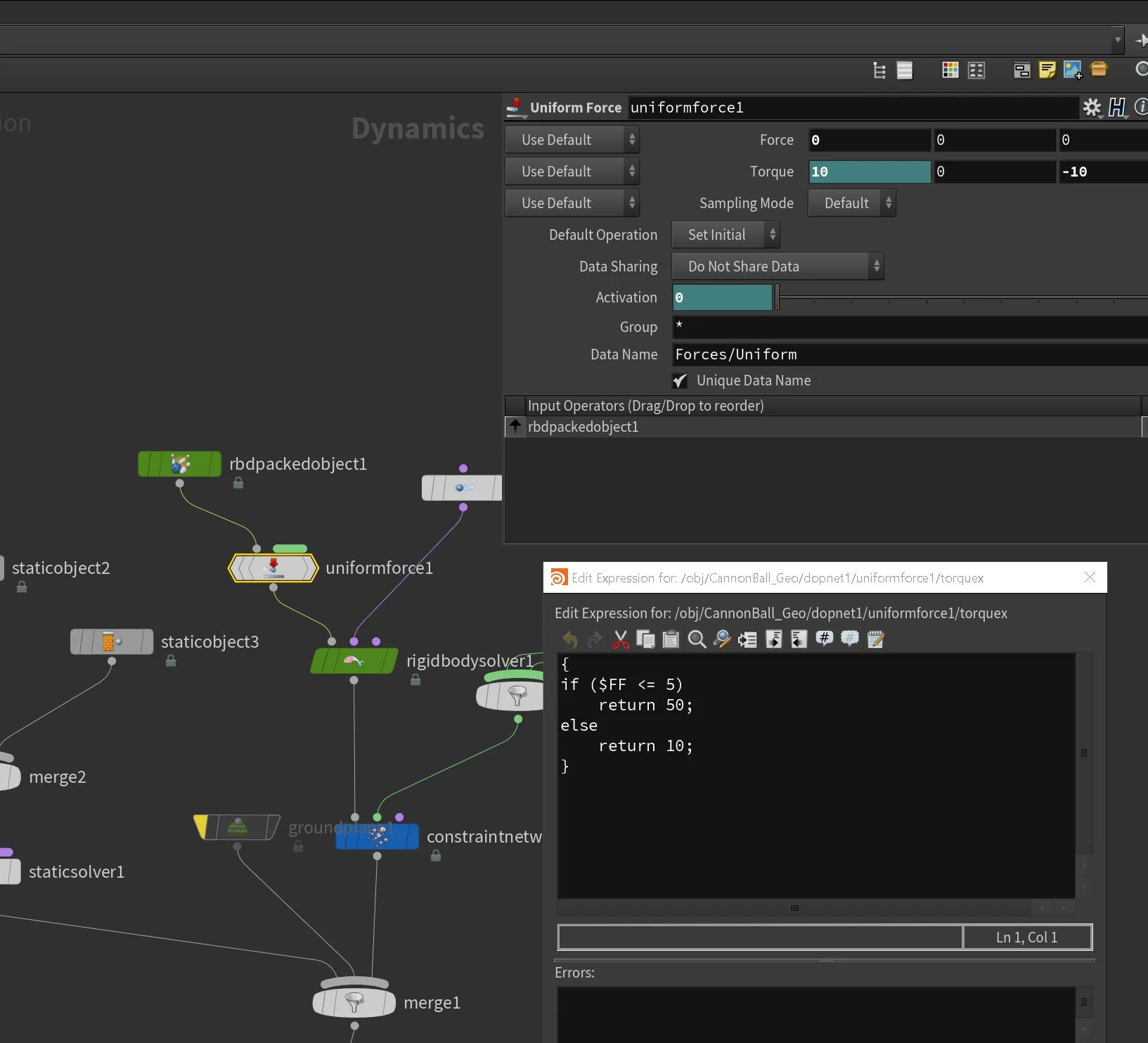Select the merge1 node
Image resolution: width=1148 pixels, height=1043 pixels.
pos(354,1002)
